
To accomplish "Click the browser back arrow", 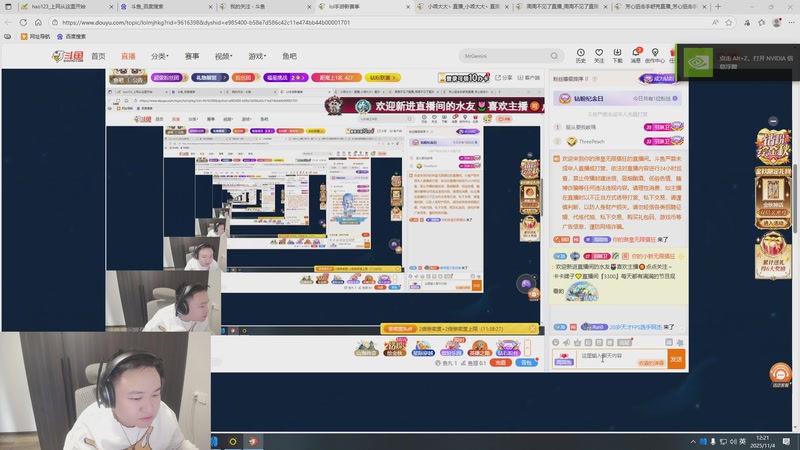I will [8, 22].
